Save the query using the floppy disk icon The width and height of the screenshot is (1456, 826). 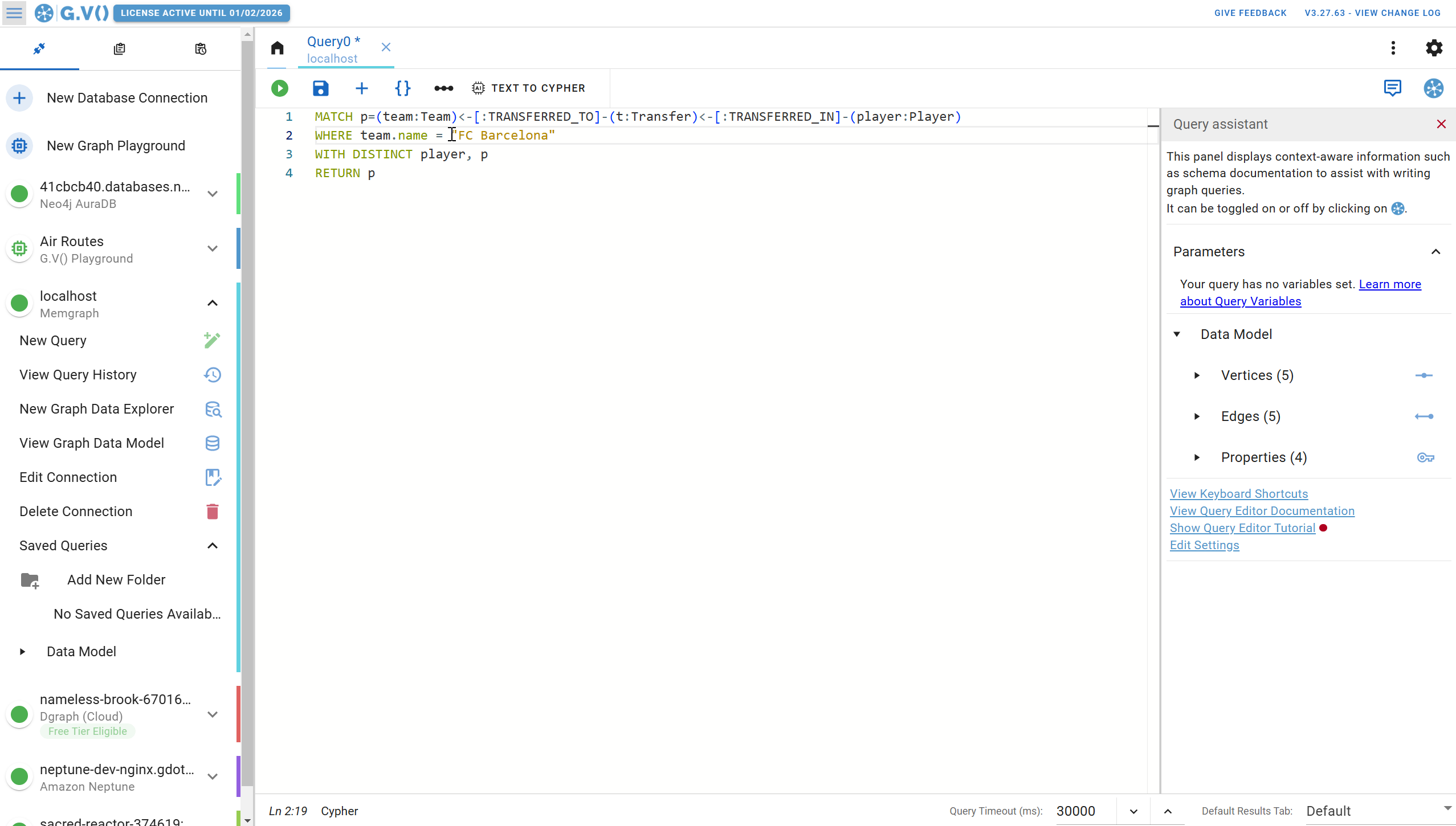(320, 88)
